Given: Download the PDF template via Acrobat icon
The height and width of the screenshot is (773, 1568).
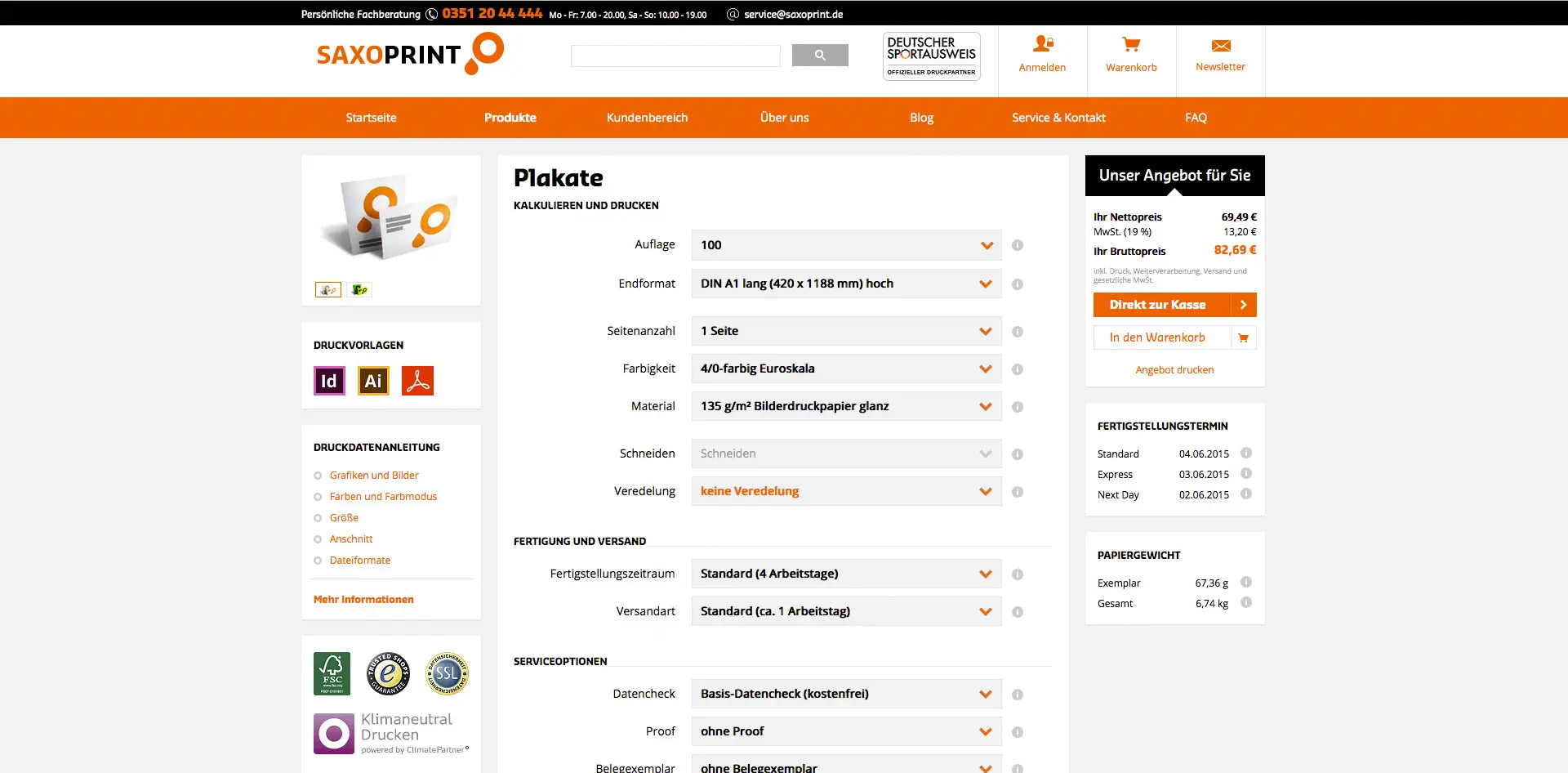Looking at the screenshot, I should (417, 380).
